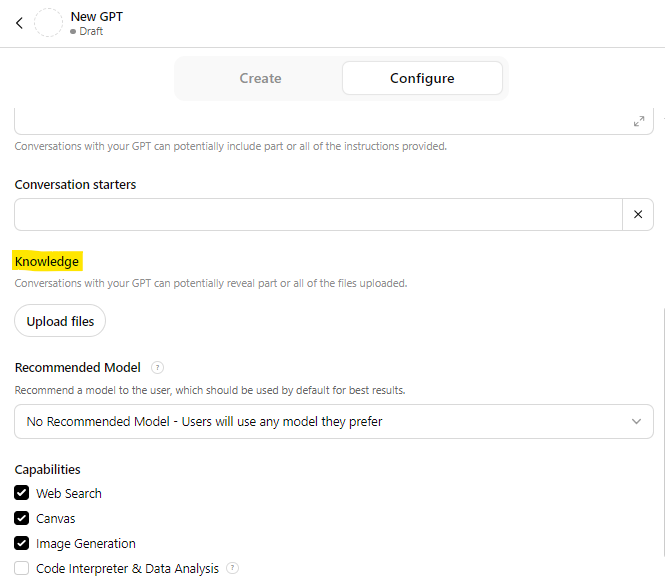The image size is (665, 588).
Task: Toggle off the Image Generation checkbox
Action: (x=22, y=543)
